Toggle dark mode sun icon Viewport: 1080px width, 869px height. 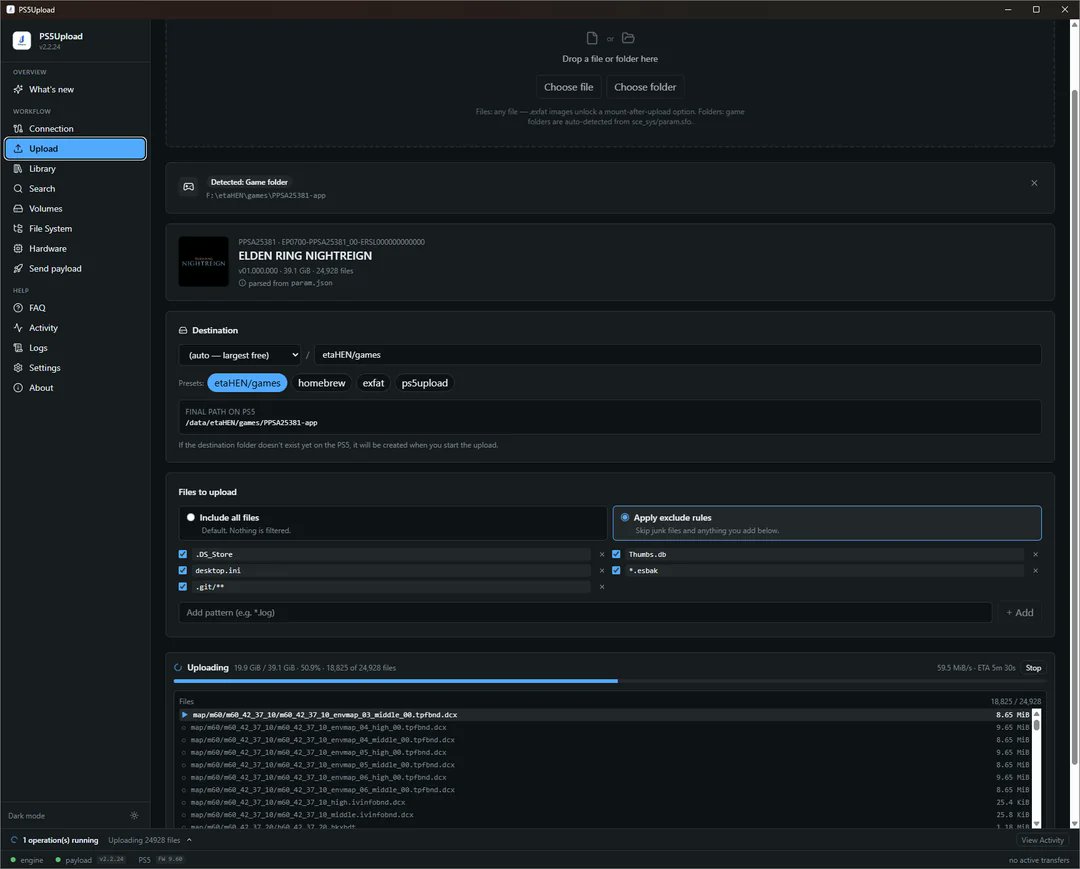coord(134,815)
